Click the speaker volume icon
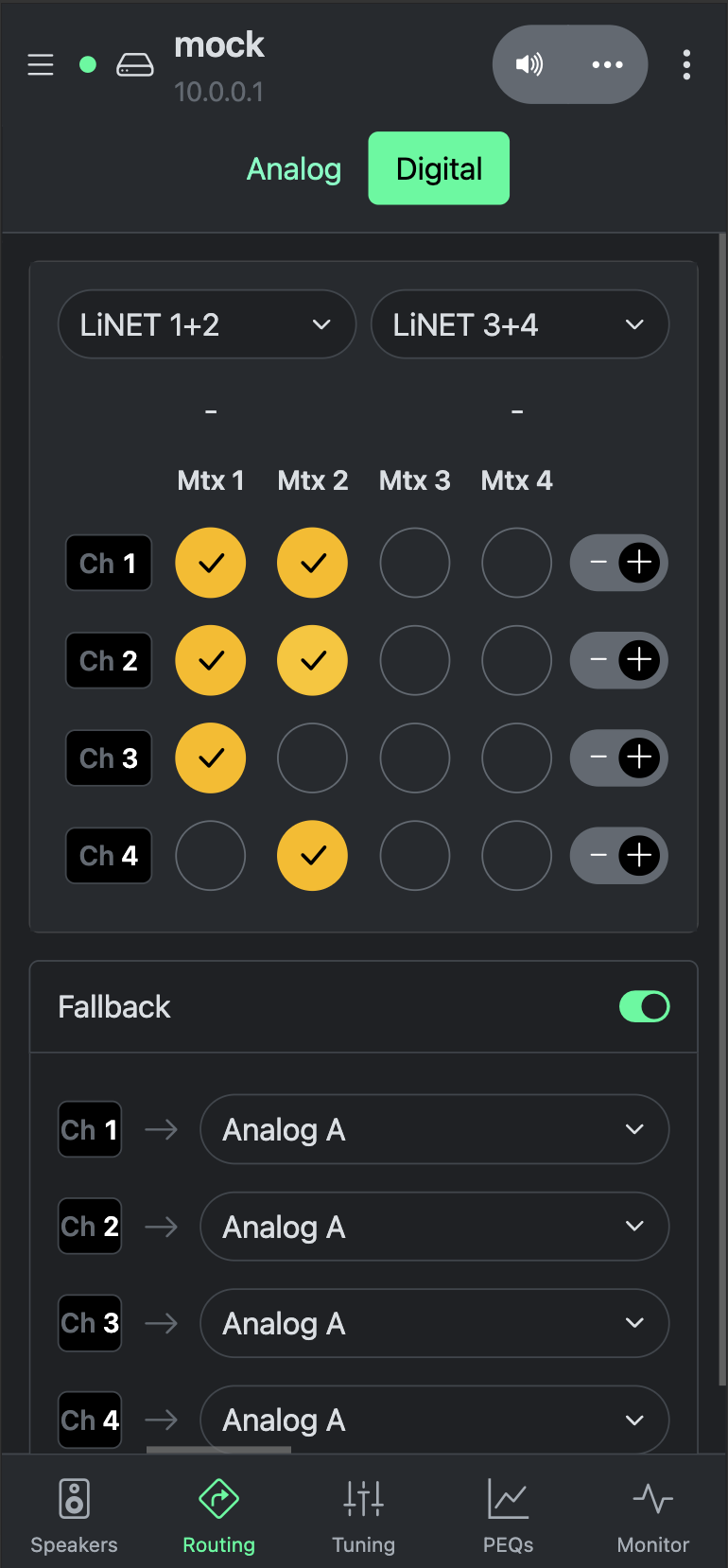 529,64
